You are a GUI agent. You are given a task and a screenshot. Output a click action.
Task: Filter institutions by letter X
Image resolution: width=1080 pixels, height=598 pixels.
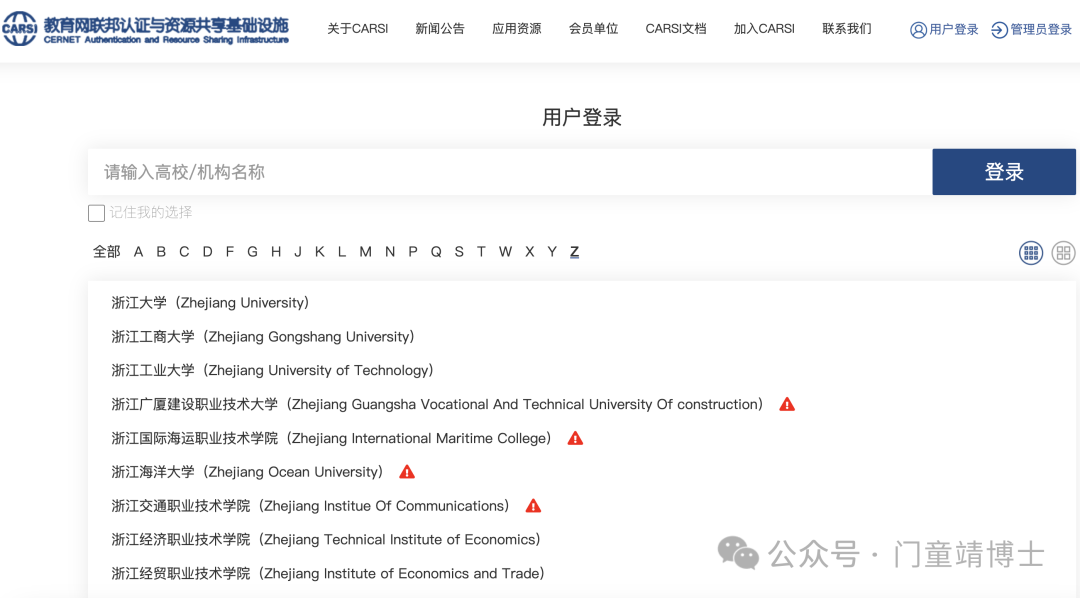click(530, 251)
